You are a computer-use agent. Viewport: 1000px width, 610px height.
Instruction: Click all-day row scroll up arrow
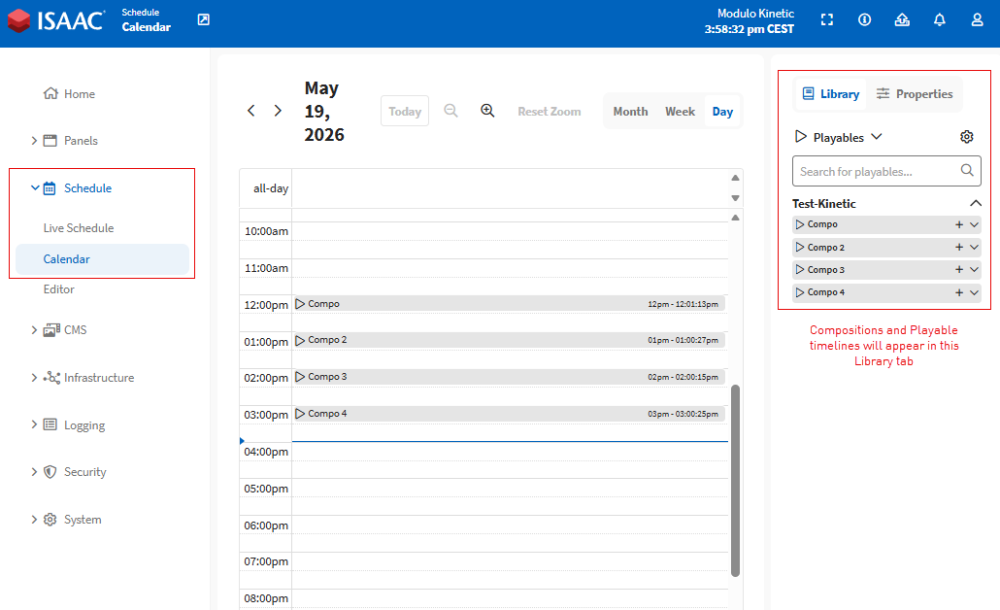[x=735, y=178]
